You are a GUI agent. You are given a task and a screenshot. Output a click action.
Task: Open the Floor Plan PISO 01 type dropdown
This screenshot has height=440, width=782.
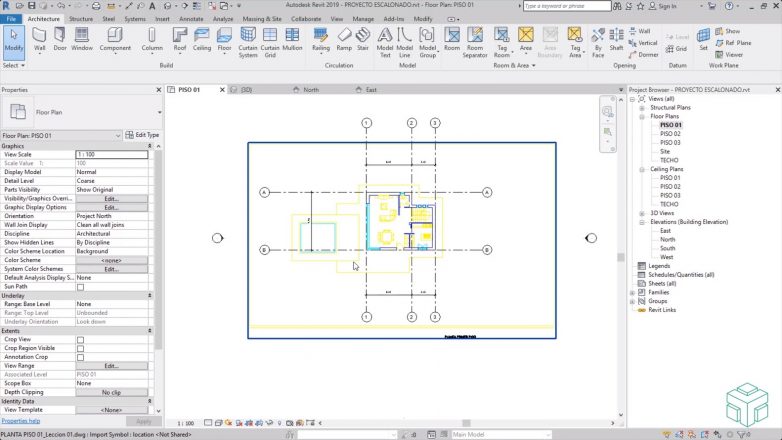tap(118, 135)
